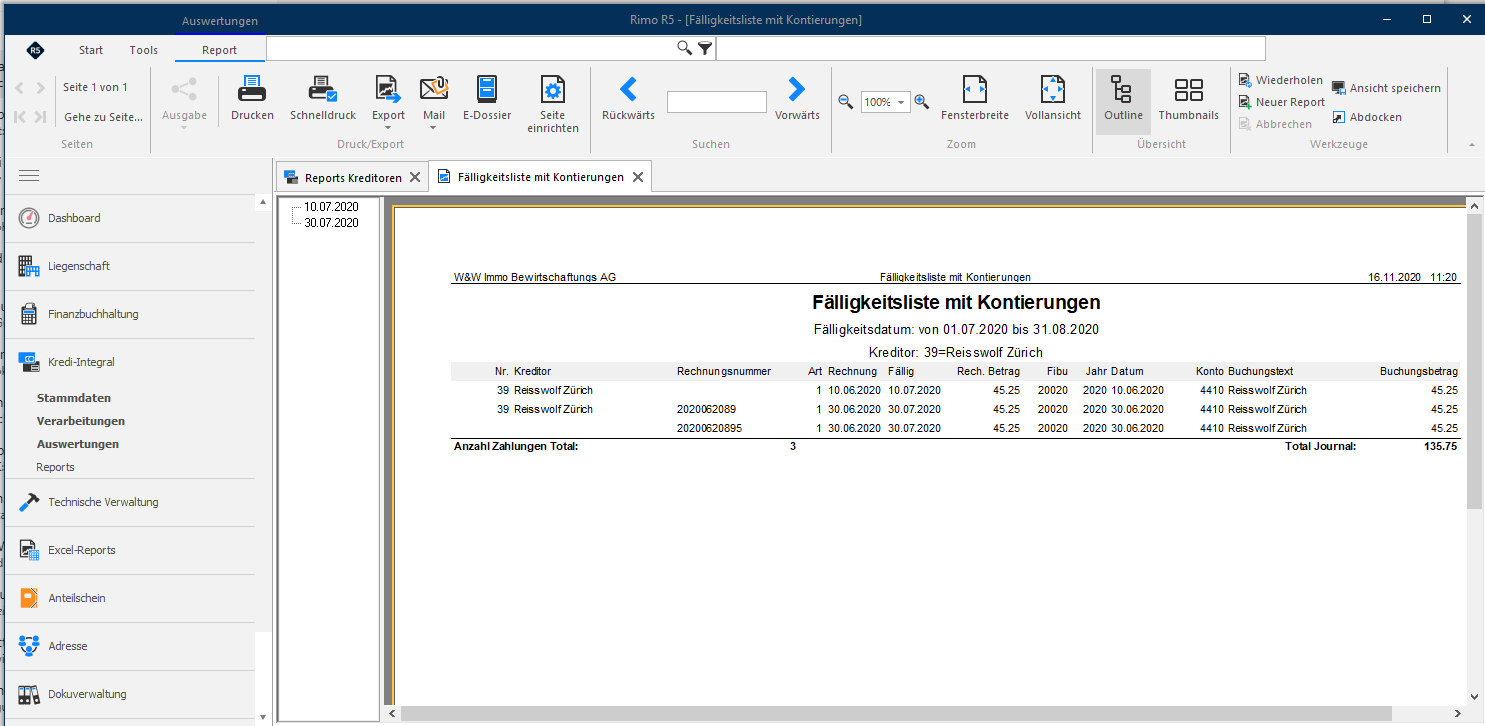The height and width of the screenshot is (726, 1485).
Task: Click the R5 application logo button
Action: [35, 50]
